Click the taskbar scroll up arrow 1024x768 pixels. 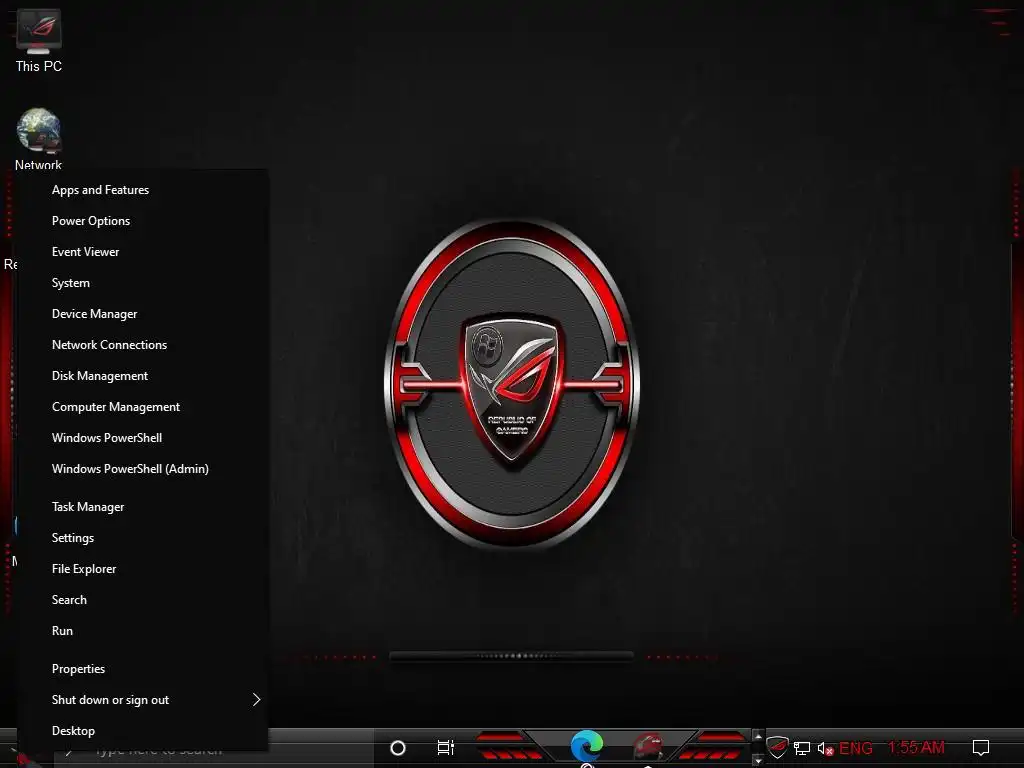(x=758, y=736)
